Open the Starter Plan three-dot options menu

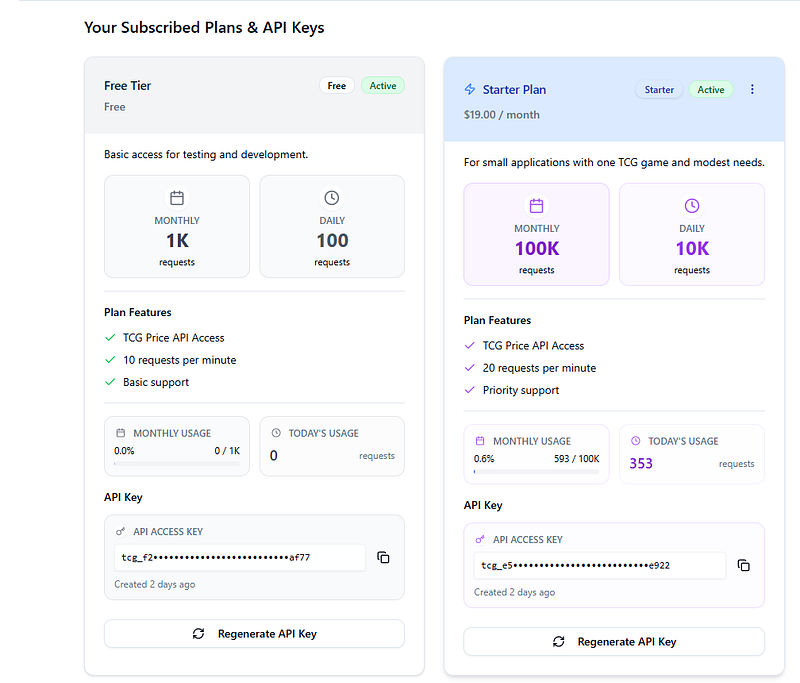click(752, 89)
